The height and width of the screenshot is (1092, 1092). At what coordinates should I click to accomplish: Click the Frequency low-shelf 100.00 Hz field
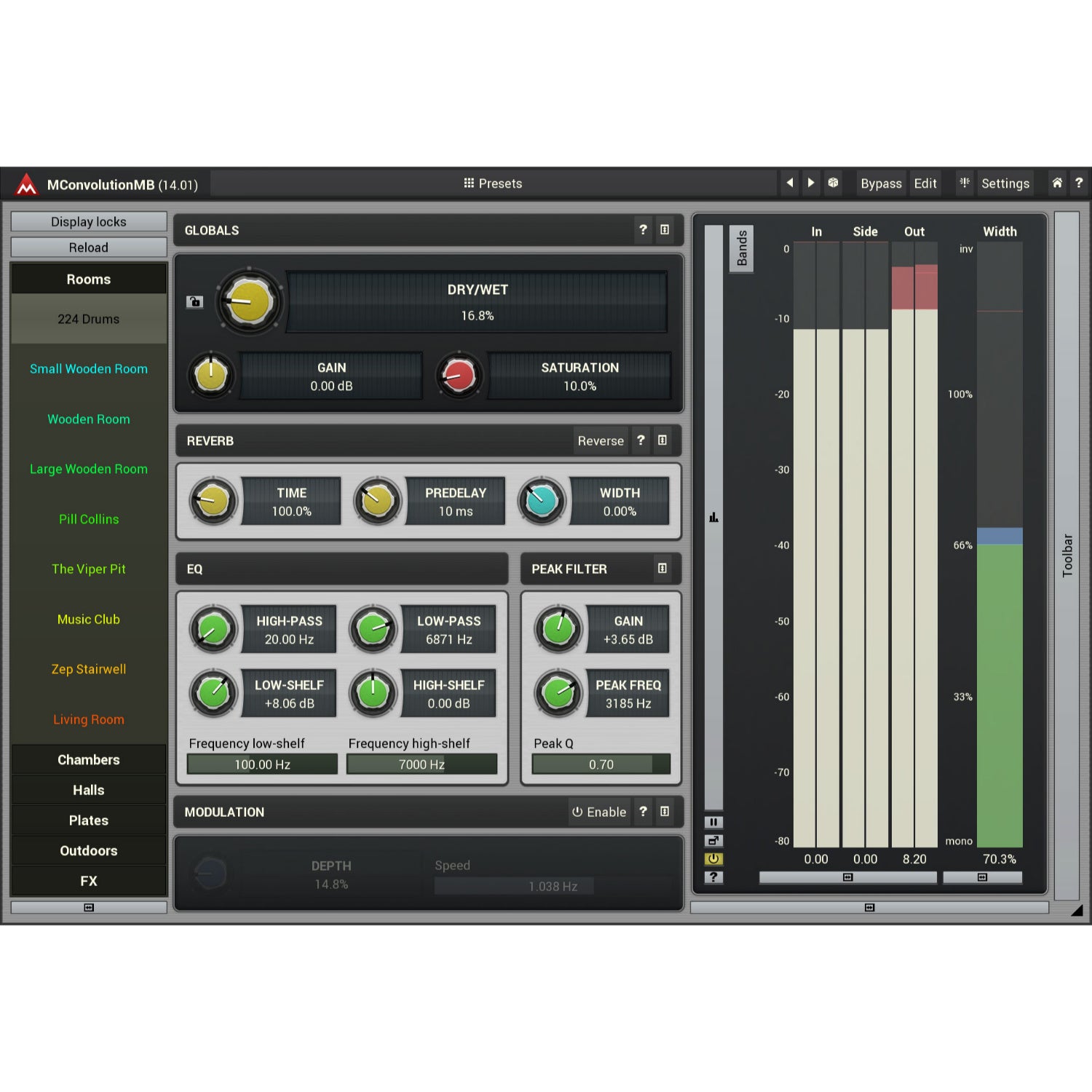[262, 764]
